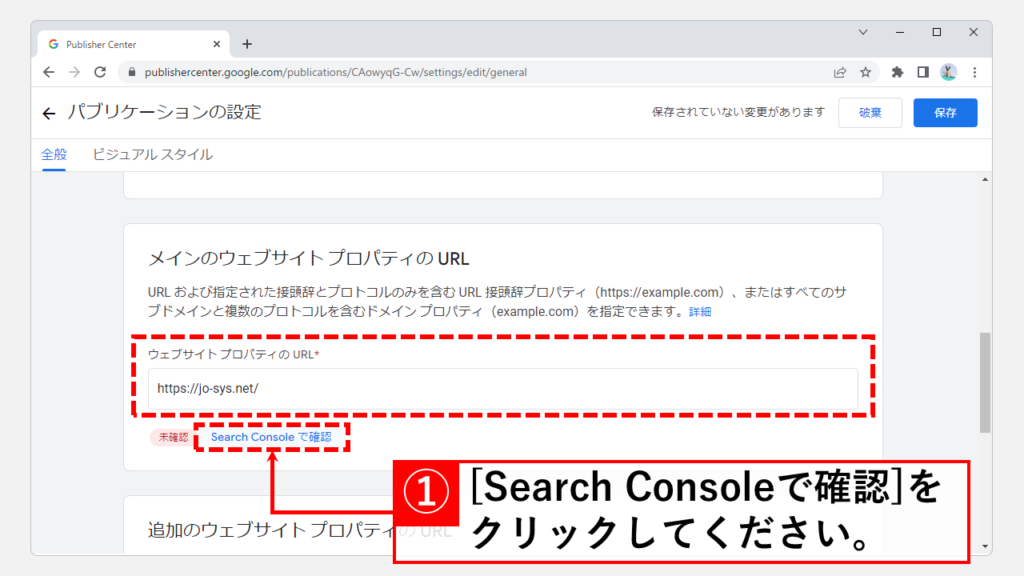The width and height of the screenshot is (1024, 576).
Task: Click the 破棄 button
Action: [x=870, y=113]
